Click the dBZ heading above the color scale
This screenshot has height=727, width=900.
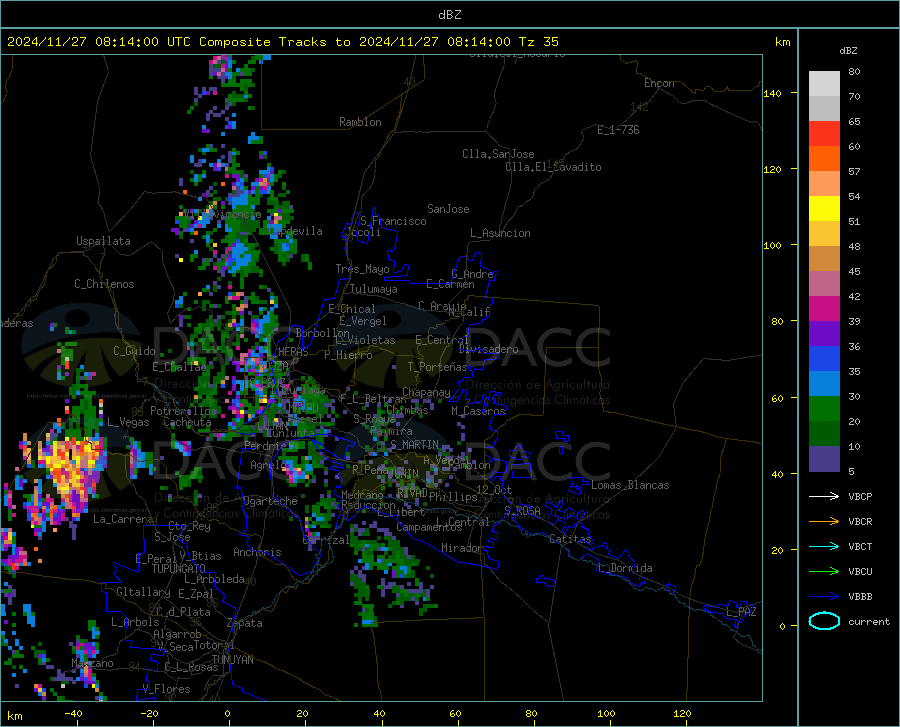point(848,50)
